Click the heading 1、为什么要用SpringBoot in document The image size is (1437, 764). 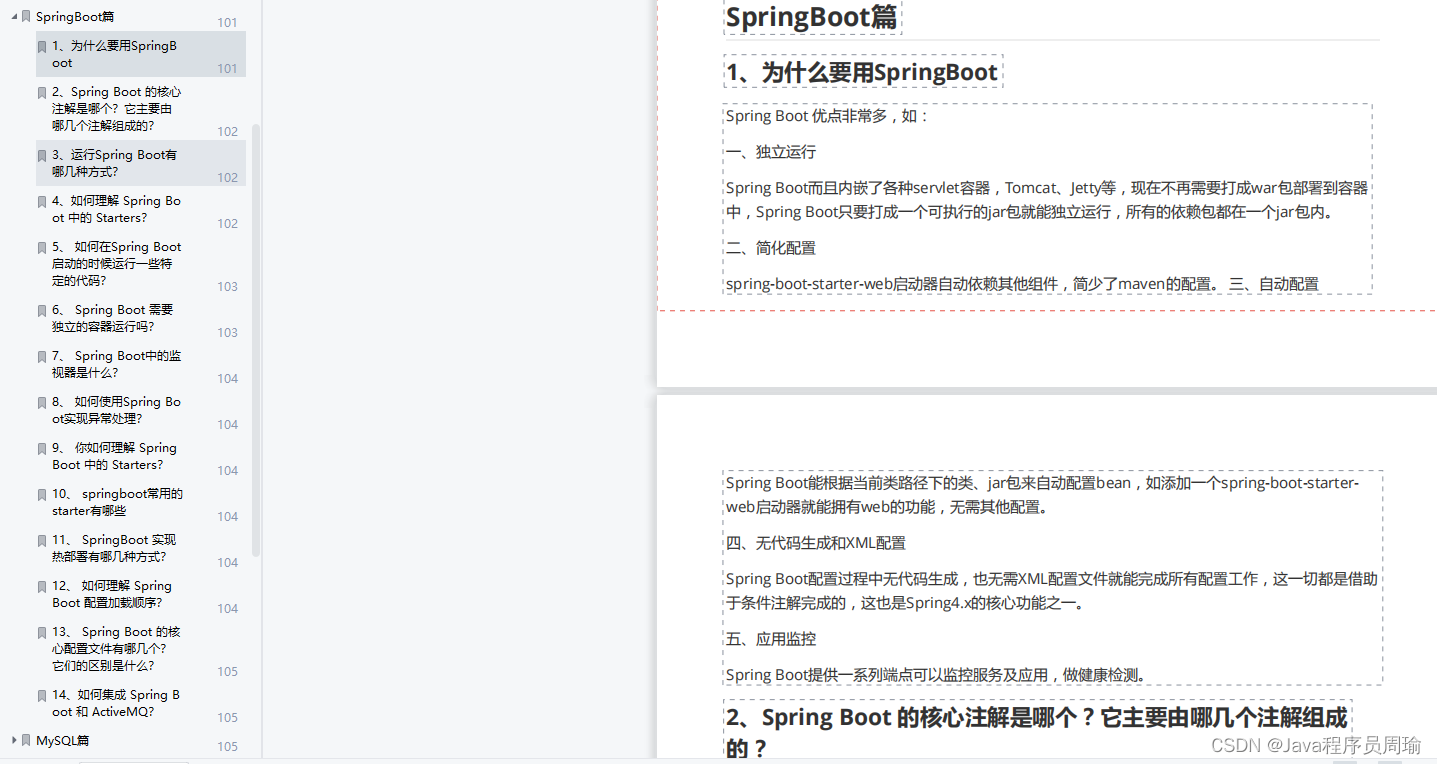click(862, 72)
